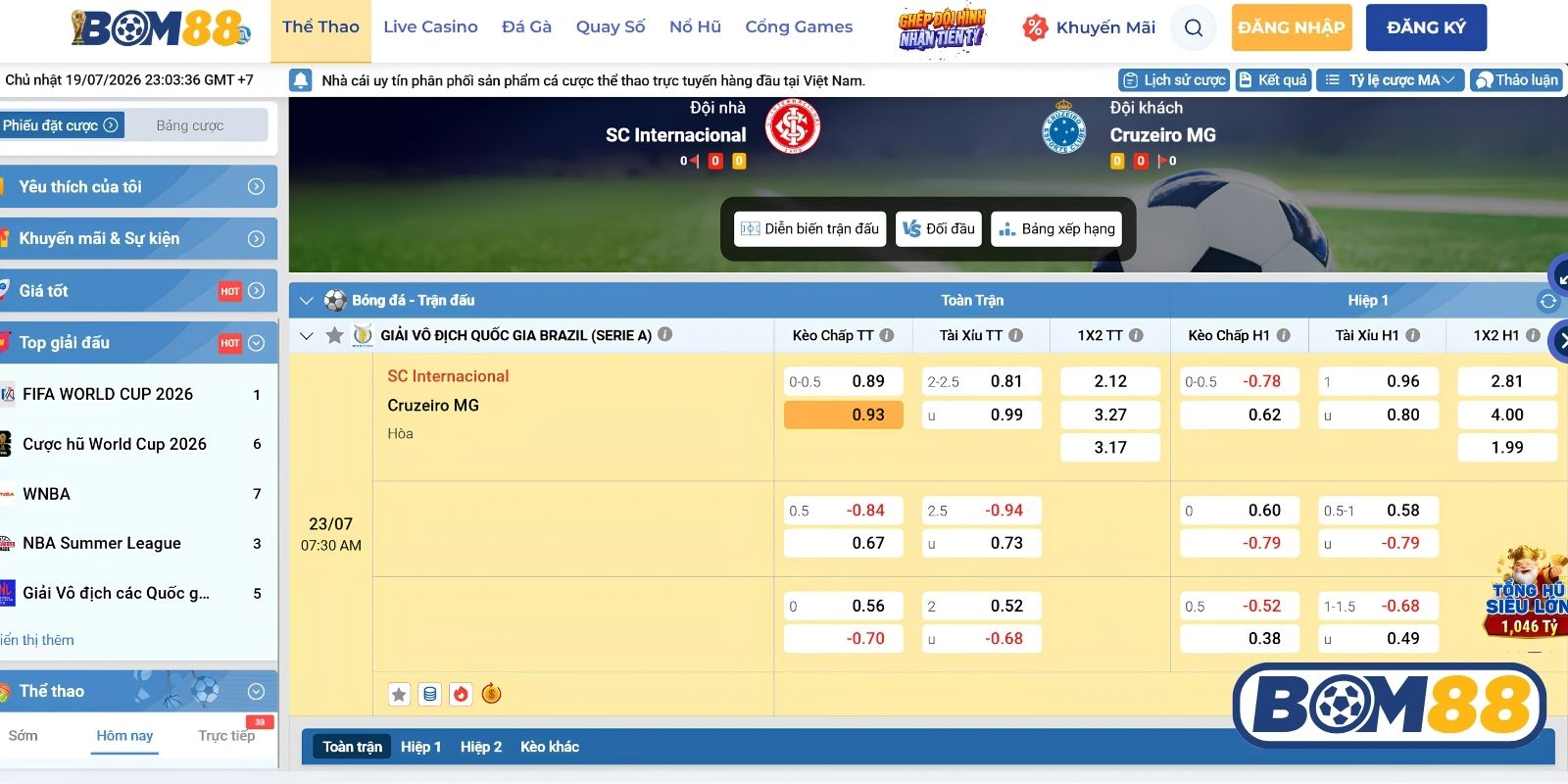This screenshot has height=784, width=1568.
Task: Select the Toàn trận bottom tab
Action: (x=352, y=747)
